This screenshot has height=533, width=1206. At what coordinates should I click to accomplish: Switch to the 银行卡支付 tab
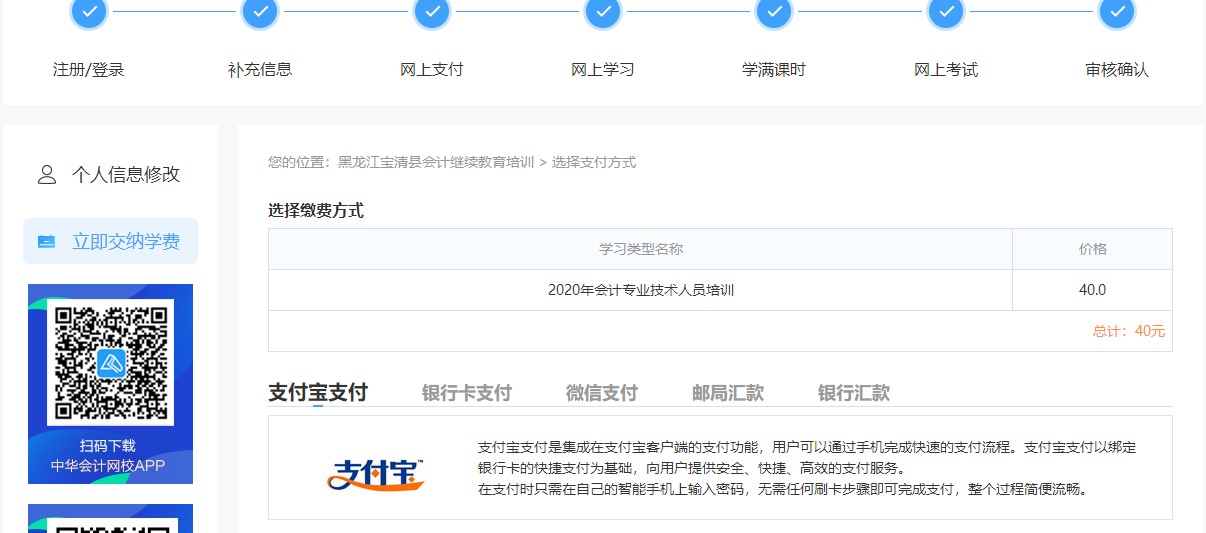[x=467, y=393]
